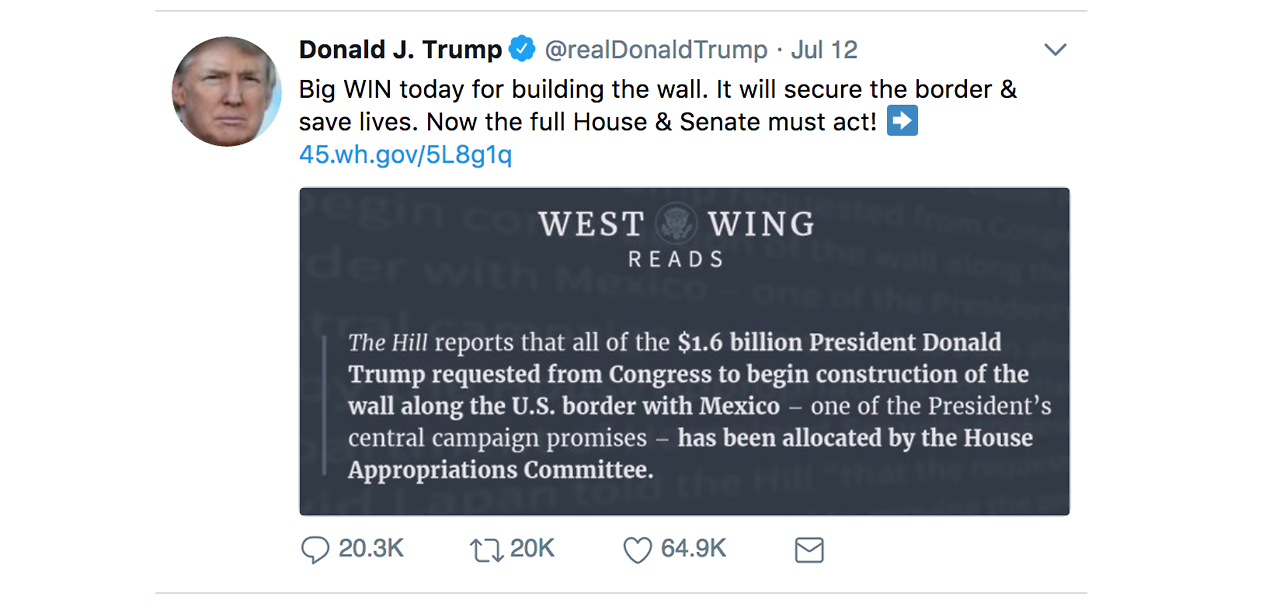Click the 20K retweets count
Viewport: 1280px width, 607px height.
click(532, 549)
